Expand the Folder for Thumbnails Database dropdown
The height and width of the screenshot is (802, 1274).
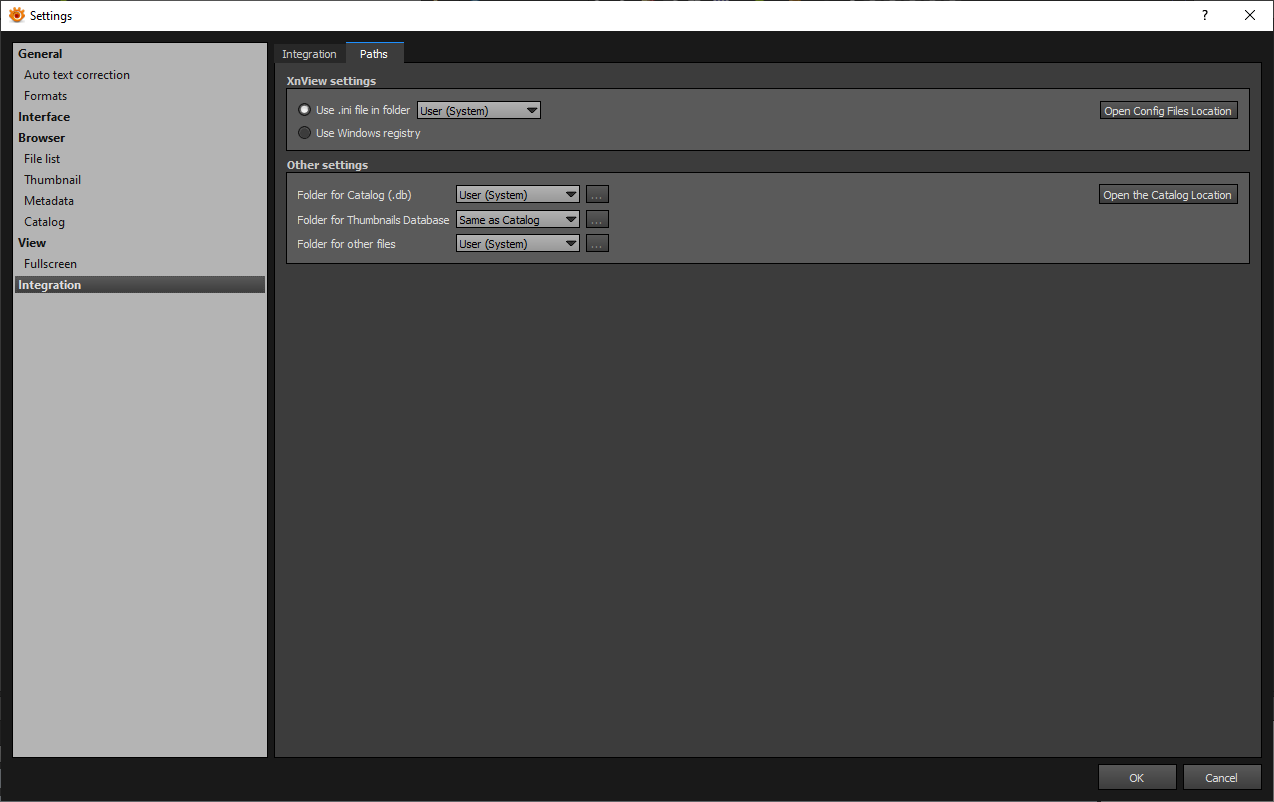(517, 220)
